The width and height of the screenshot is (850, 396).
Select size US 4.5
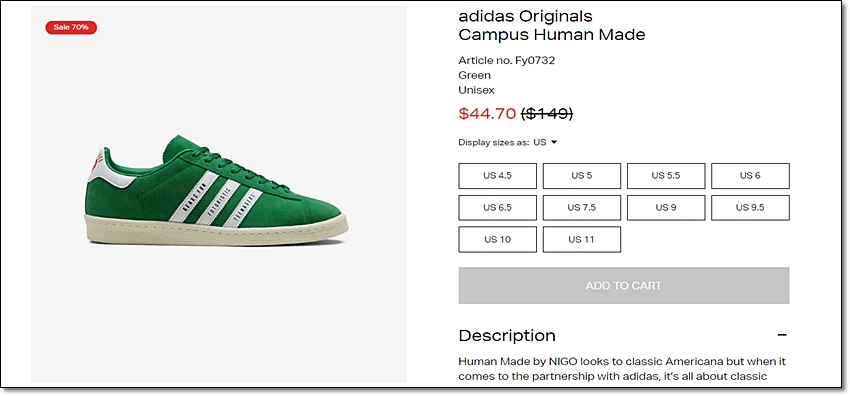tap(497, 176)
